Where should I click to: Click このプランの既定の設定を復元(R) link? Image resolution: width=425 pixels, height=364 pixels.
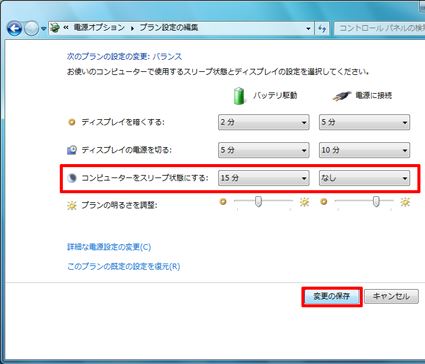(124, 266)
